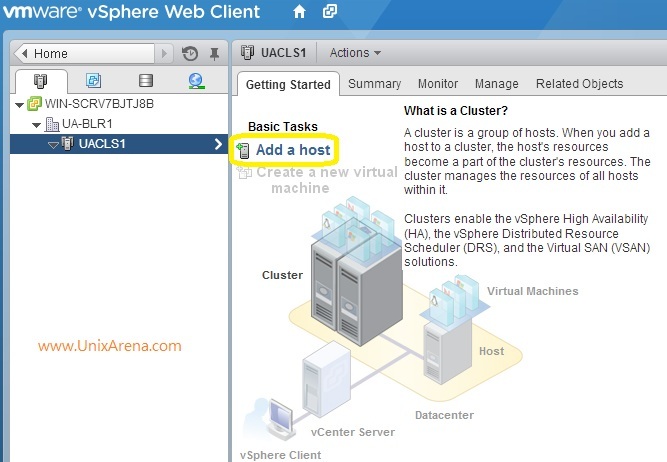667x462 pixels.
Task: Pin the navigator with the pin icon
Action: coord(214,54)
